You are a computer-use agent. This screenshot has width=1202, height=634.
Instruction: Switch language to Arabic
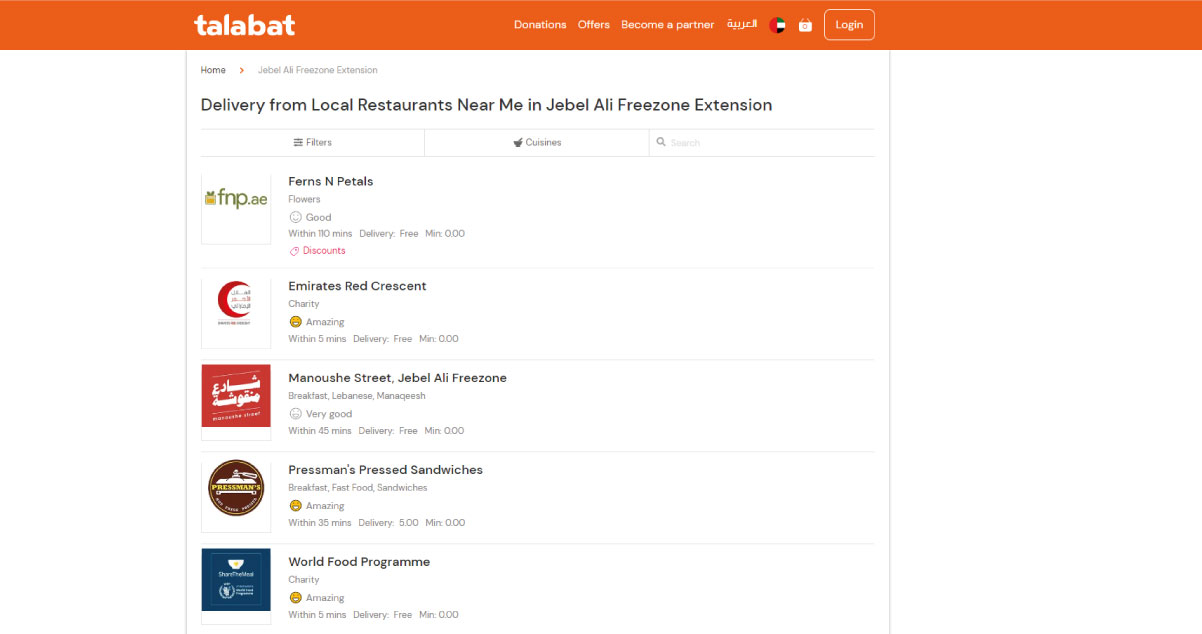click(x=741, y=25)
